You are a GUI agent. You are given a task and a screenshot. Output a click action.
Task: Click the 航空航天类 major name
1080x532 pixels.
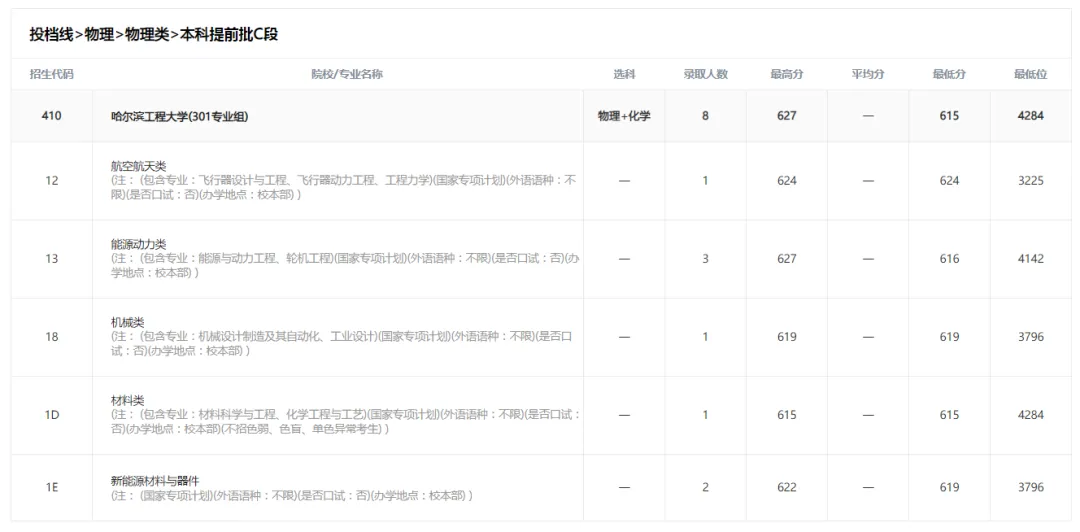pyautogui.click(x=138, y=166)
